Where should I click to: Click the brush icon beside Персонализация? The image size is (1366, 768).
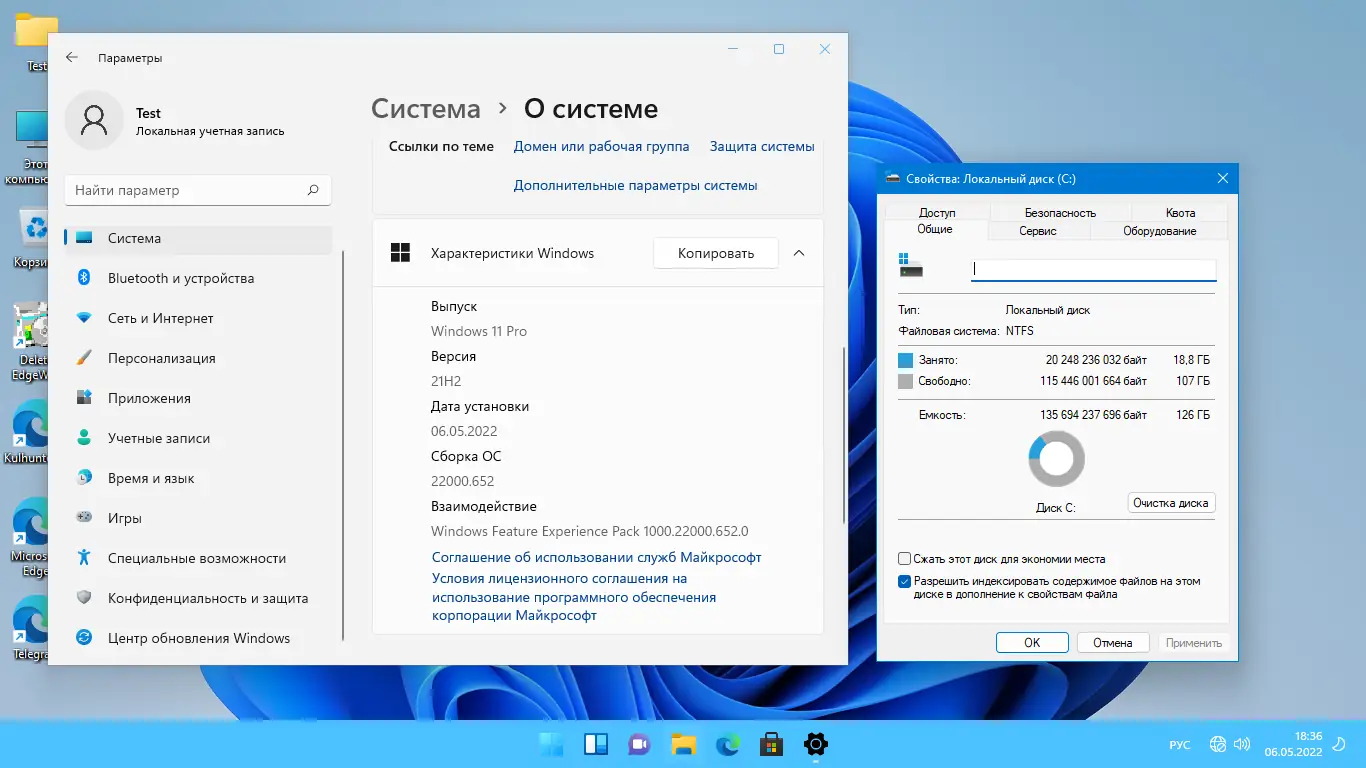coord(85,358)
